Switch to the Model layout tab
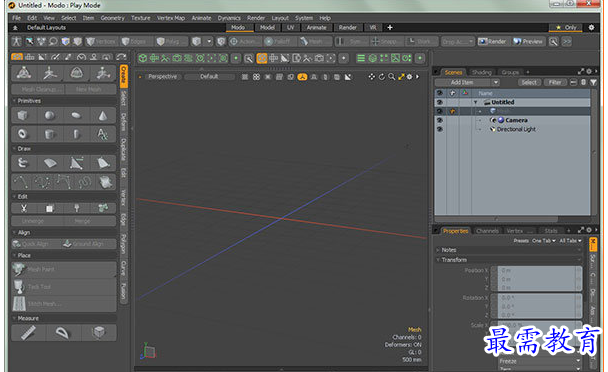Image resolution: width=608 pixels, height=372 pixels. tap(268, 28)
